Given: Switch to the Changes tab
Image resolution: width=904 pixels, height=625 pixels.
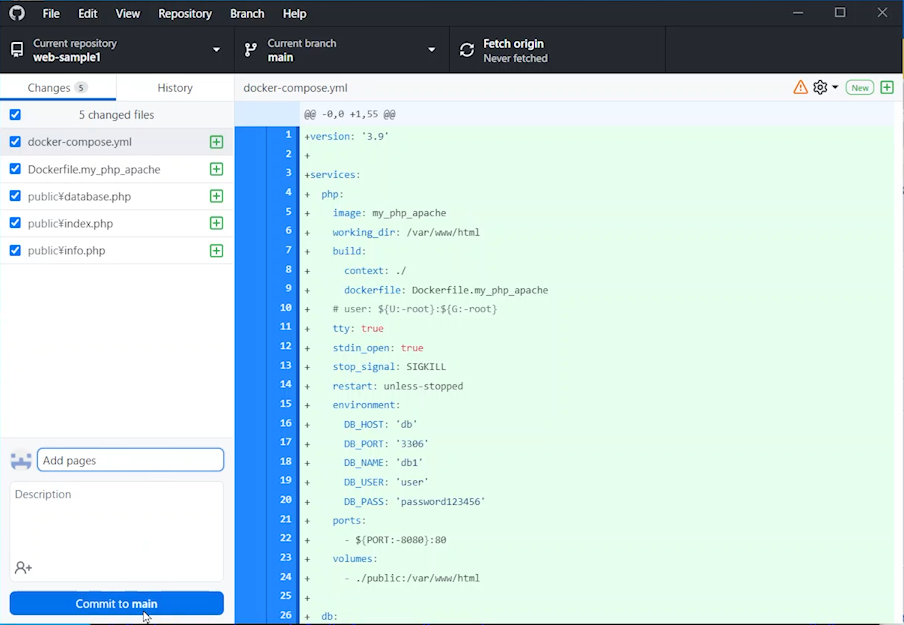Looking at the screenshot, I should click(x=58, y=88).
